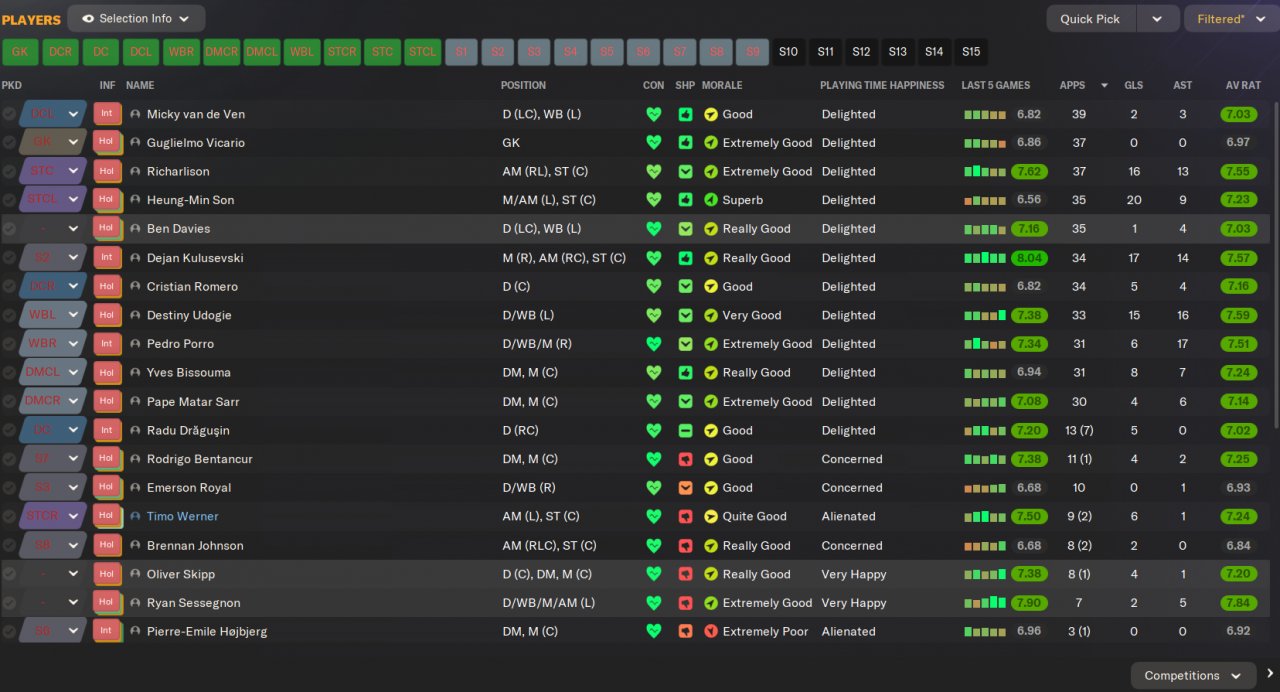Click the person icon beside Timo Werner
Screen dimensions: 1280x692
(135, 517)
